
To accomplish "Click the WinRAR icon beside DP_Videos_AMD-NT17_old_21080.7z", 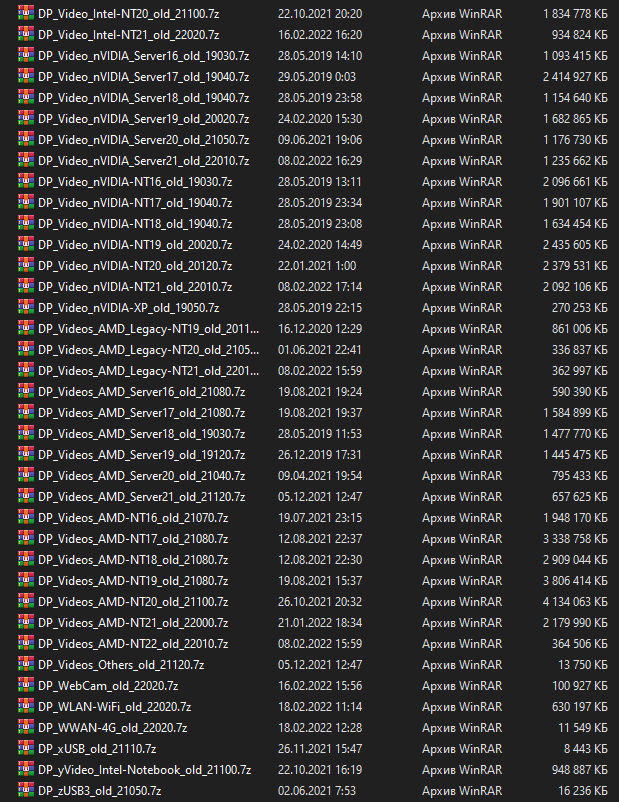I will click(26, 538).
